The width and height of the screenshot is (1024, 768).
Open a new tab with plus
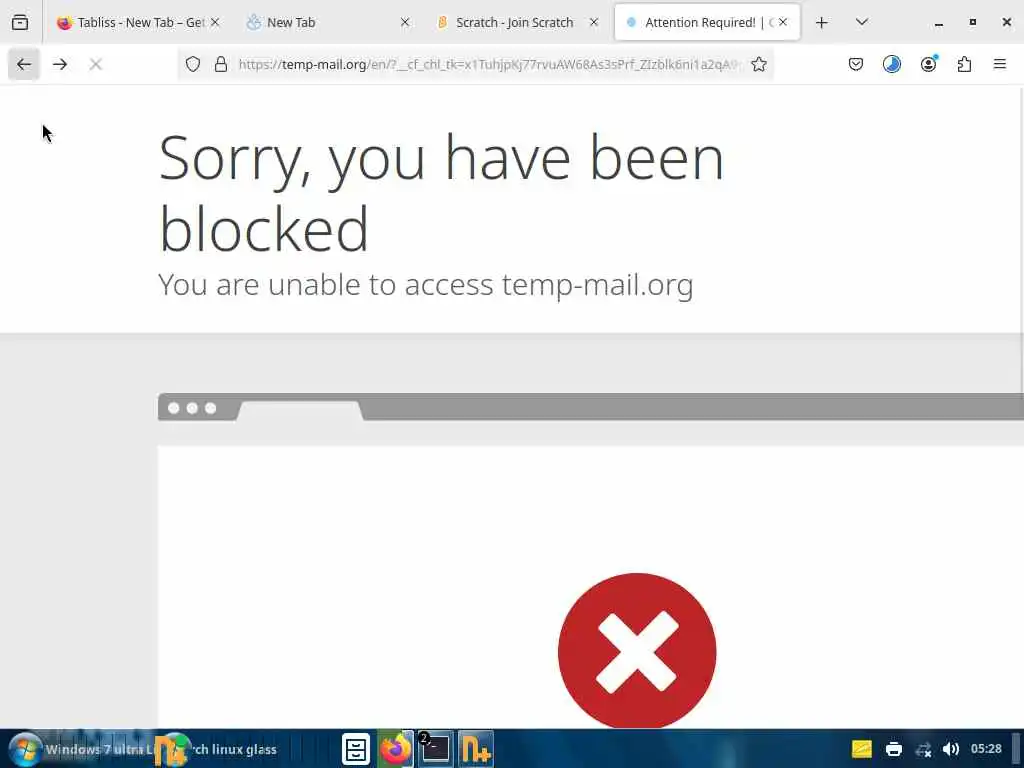tap(822, 23)
